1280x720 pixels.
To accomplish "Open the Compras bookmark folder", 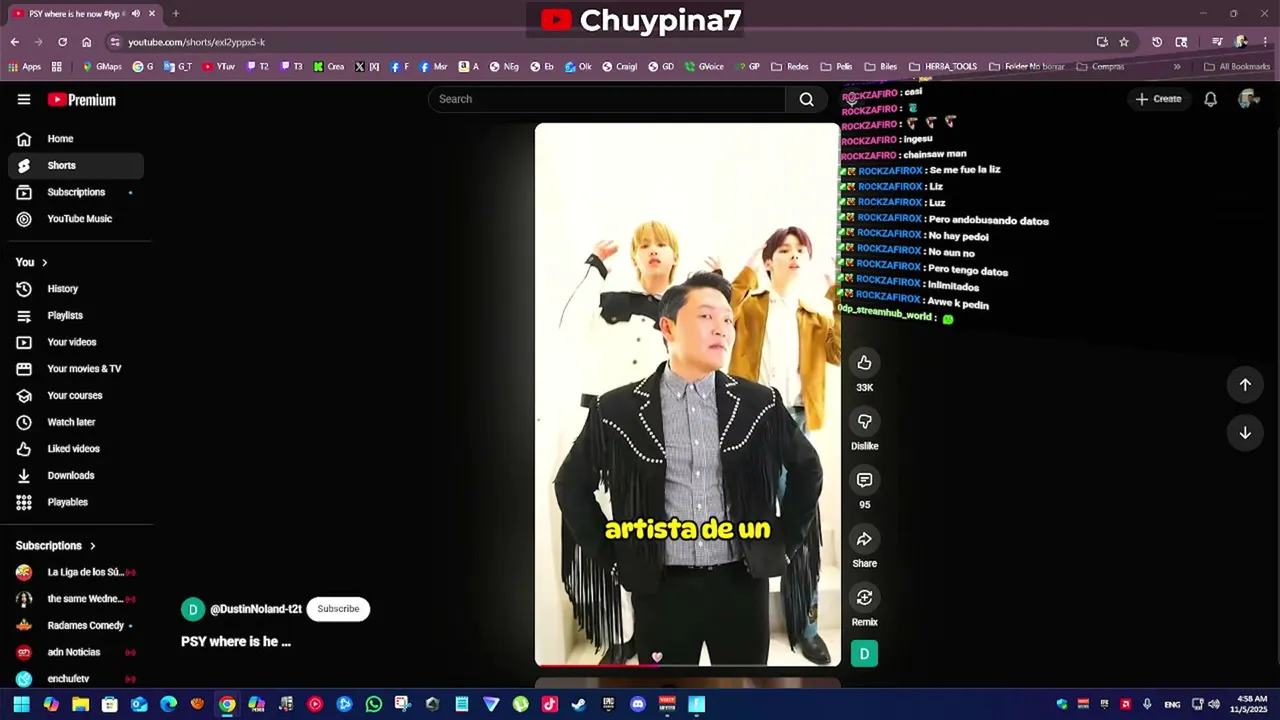I will pos(1100,67).
